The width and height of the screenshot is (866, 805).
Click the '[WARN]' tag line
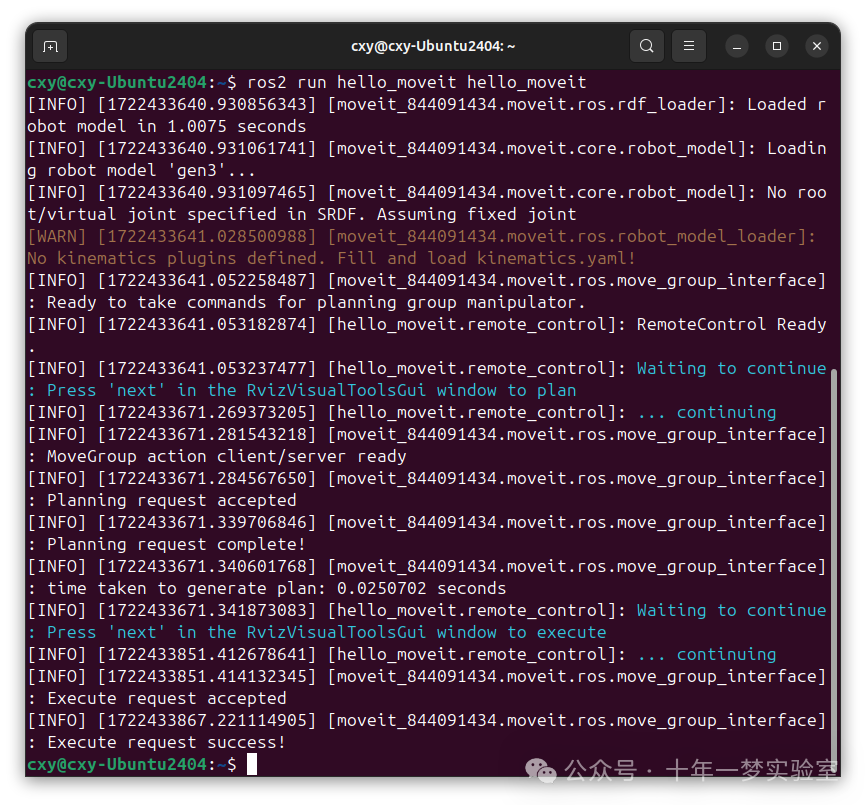pyautogui.click(x=421, y=237)
